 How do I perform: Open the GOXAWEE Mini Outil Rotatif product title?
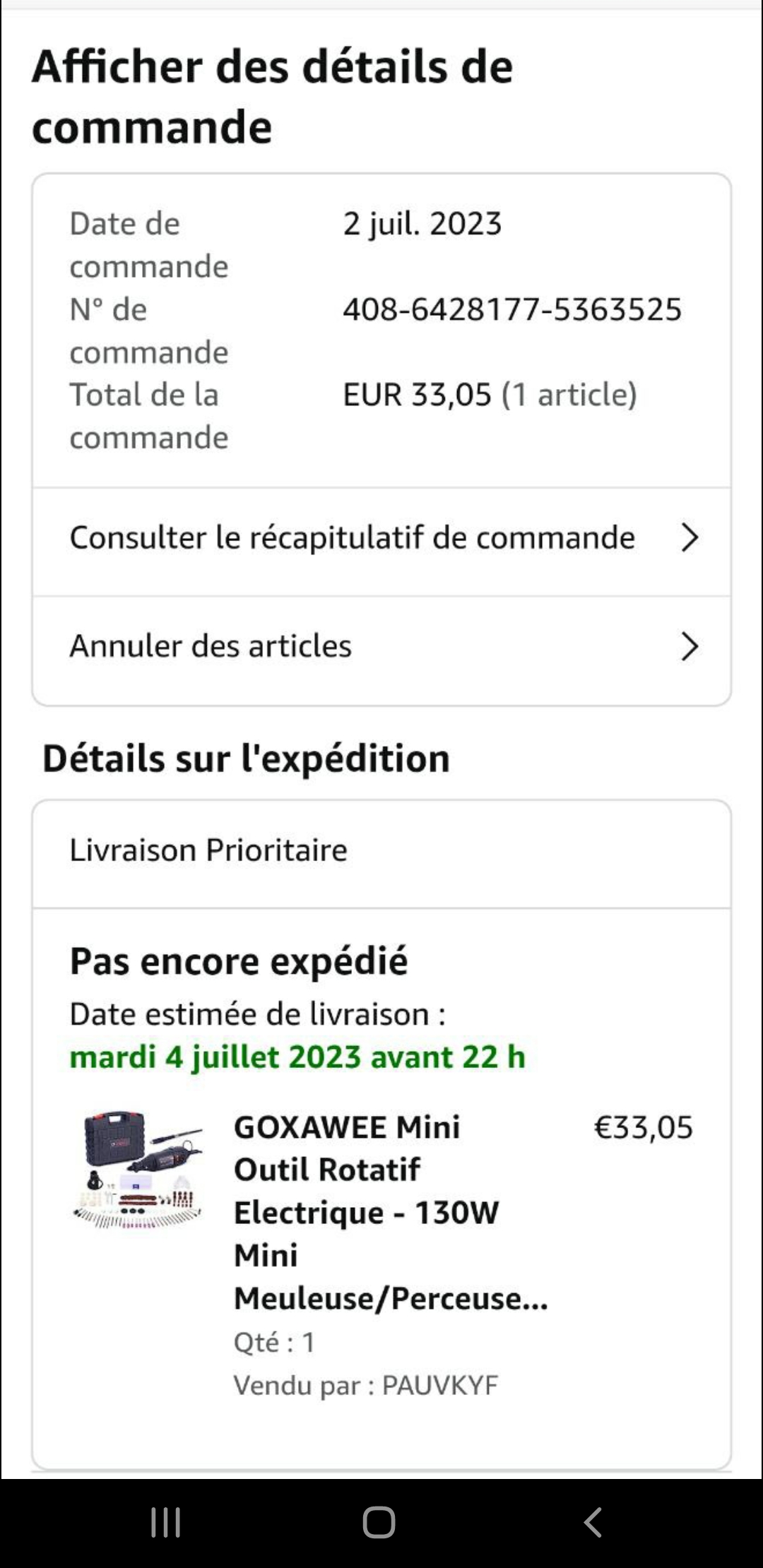[x=390, y=1212]
